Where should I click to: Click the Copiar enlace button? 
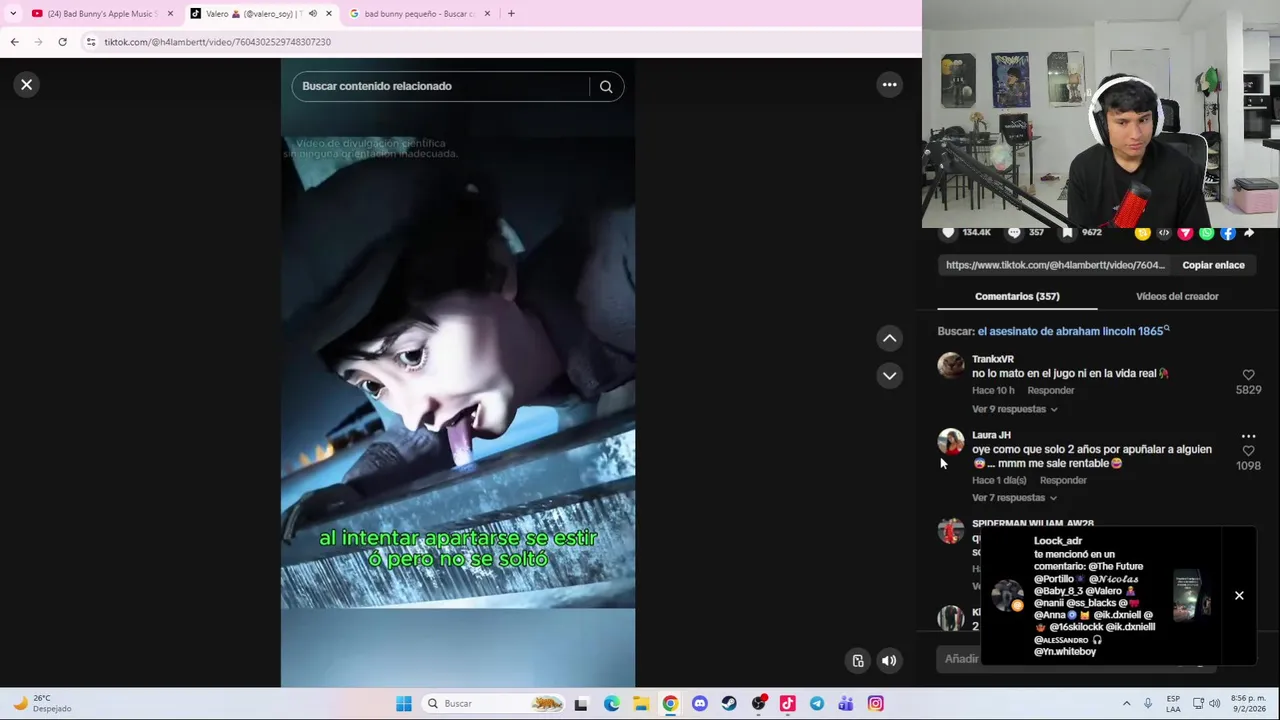[1213, 265]
